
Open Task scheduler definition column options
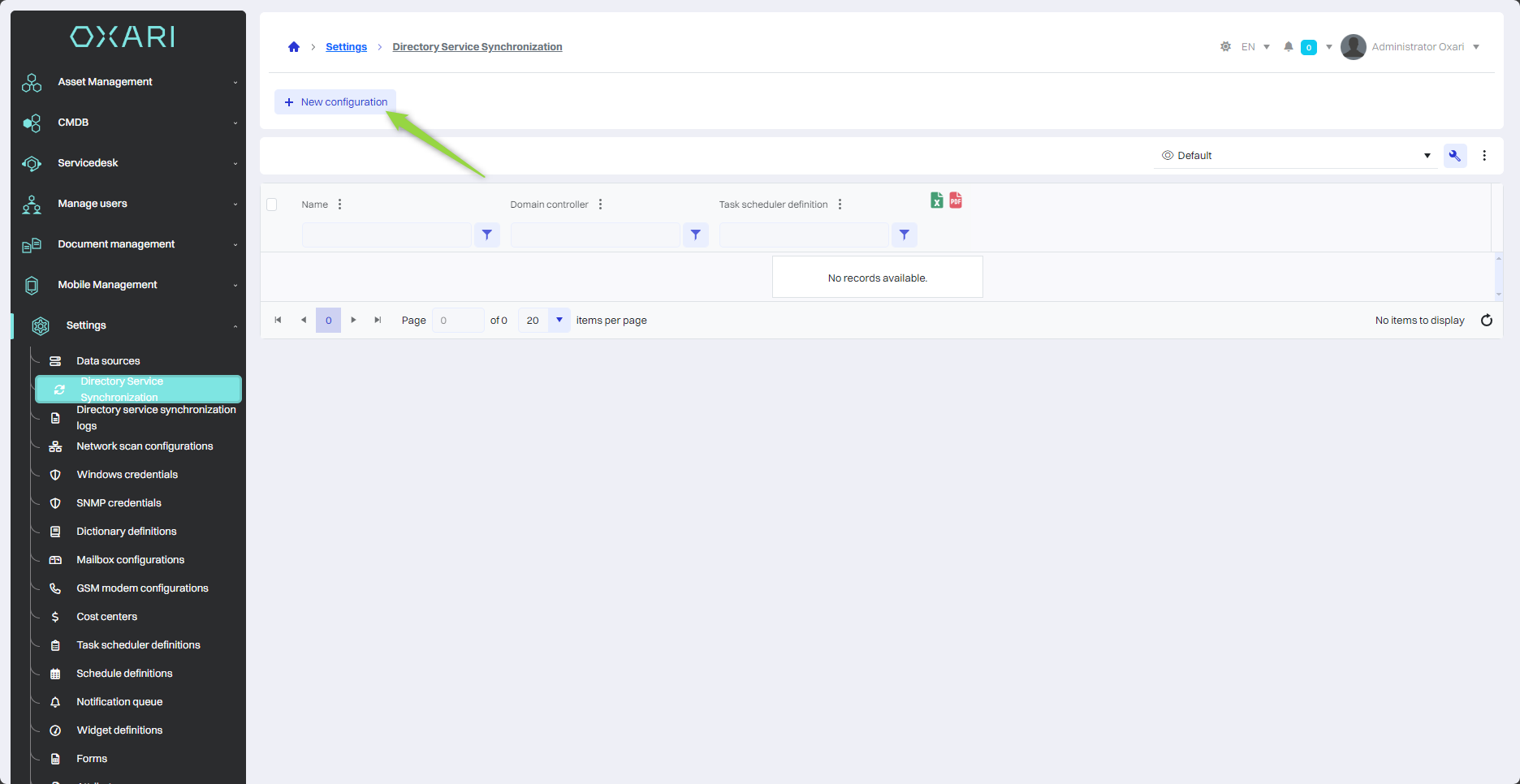pyautogui.click(x=840, y=205)
